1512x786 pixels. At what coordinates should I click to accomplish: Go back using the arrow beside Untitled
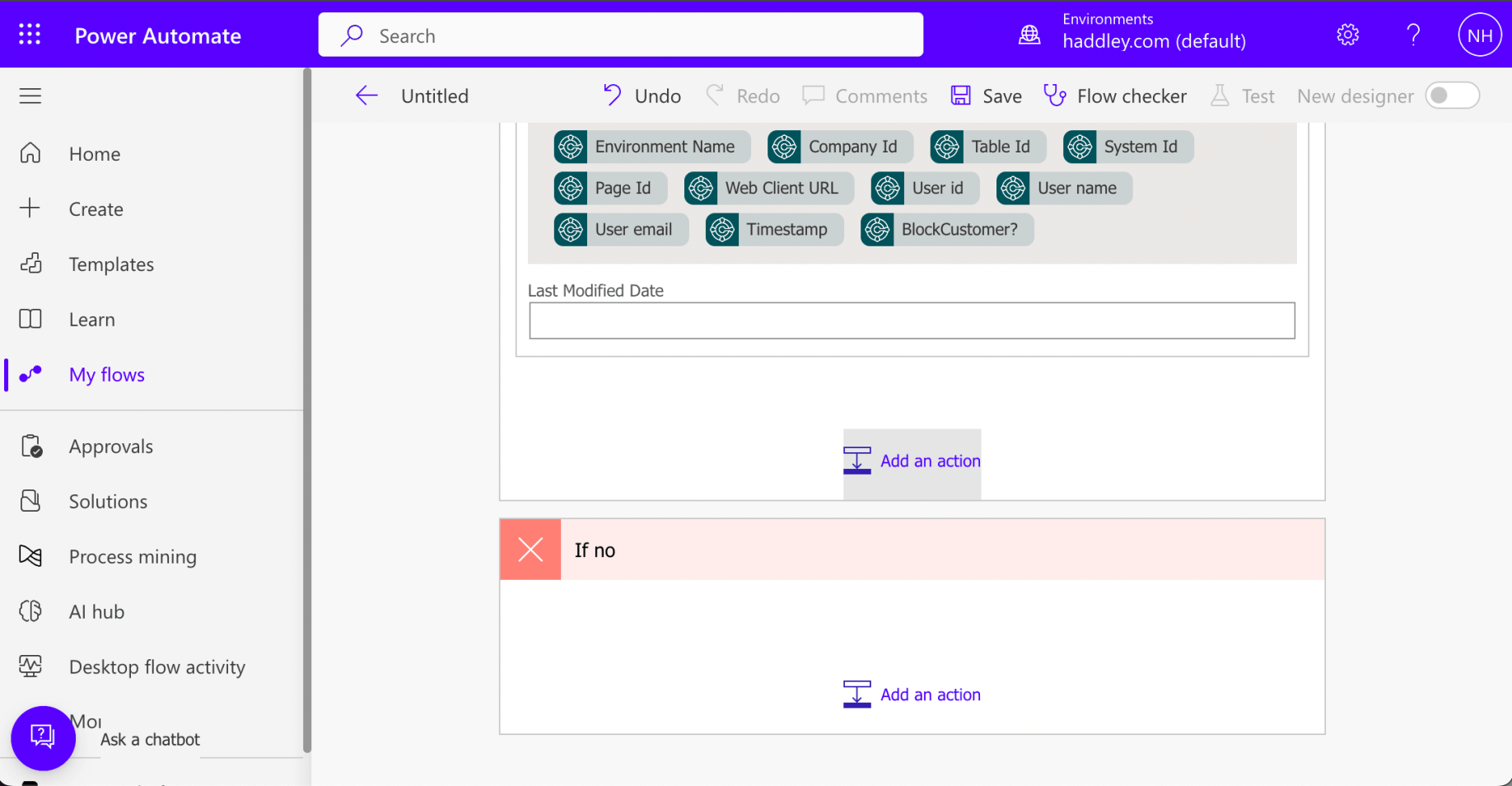coord(366,96)
